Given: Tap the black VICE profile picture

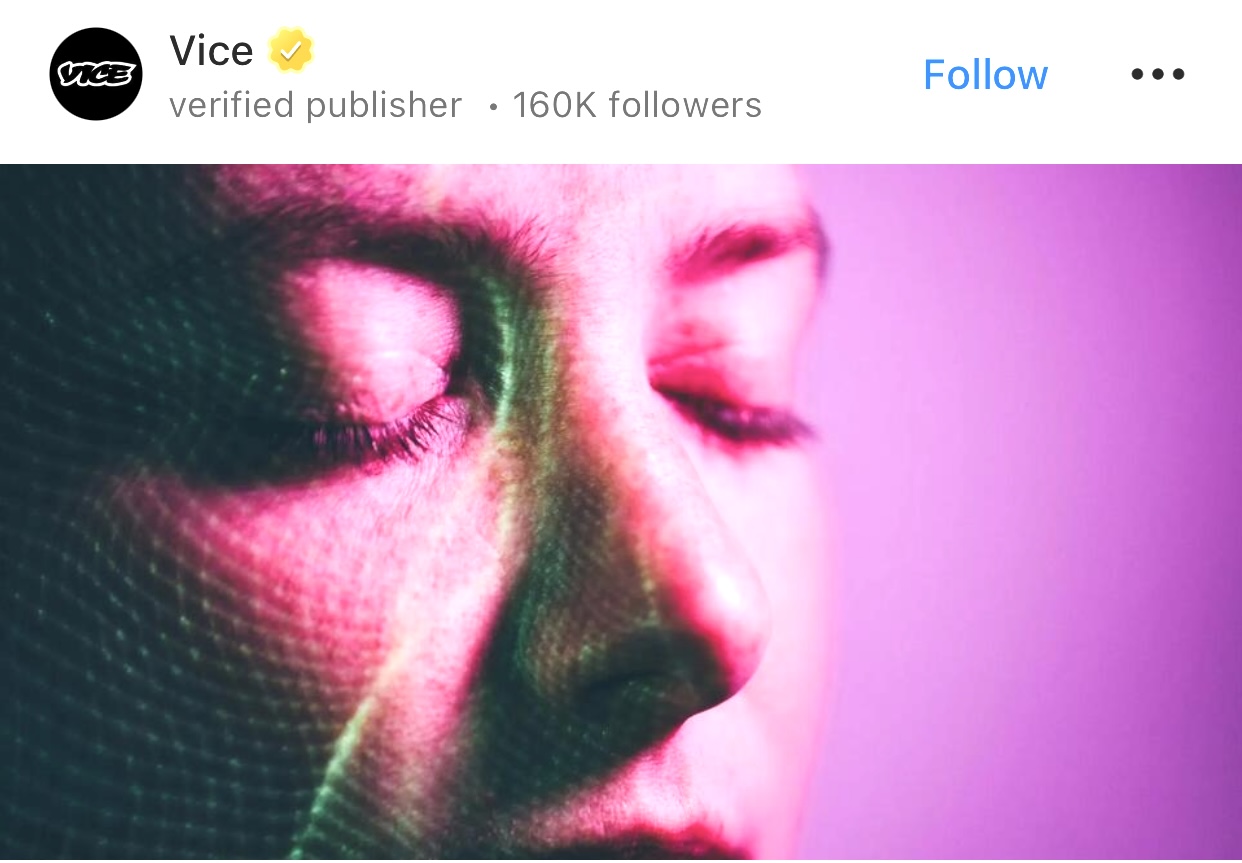Looking at the screenshot, I should pyautogui.click(x=96, y=75).
